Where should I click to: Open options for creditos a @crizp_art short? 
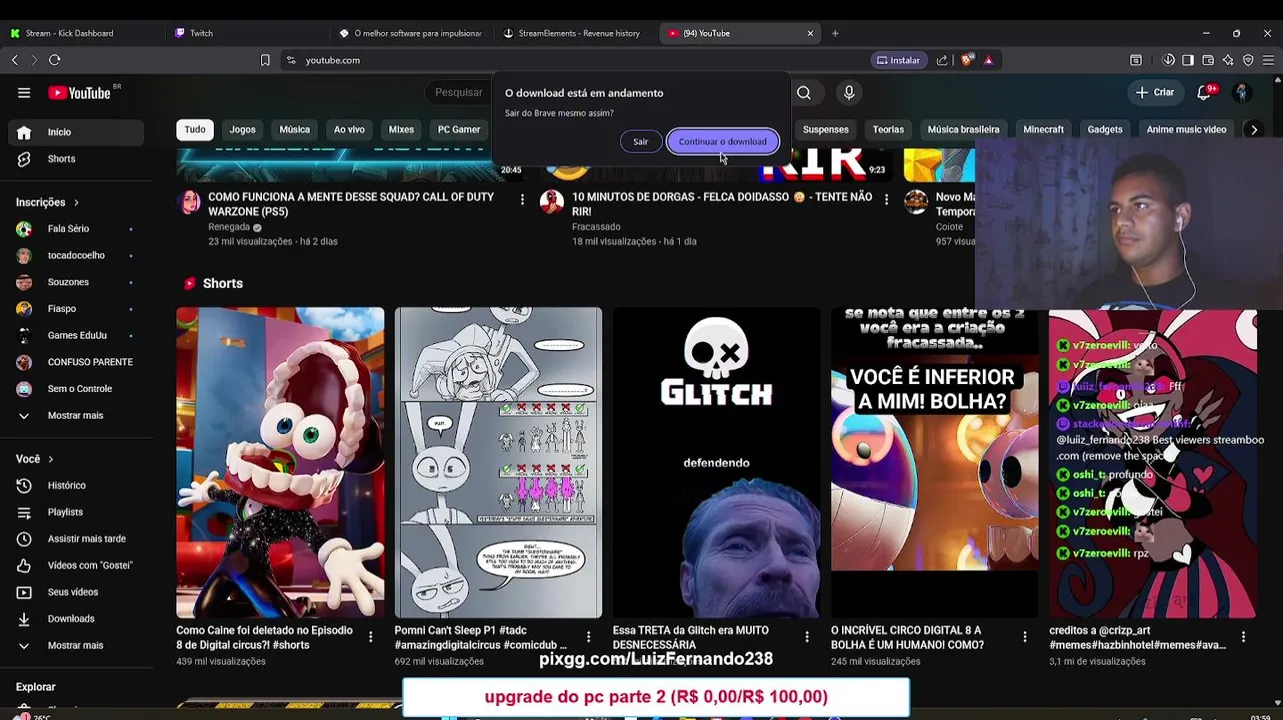1243,637
